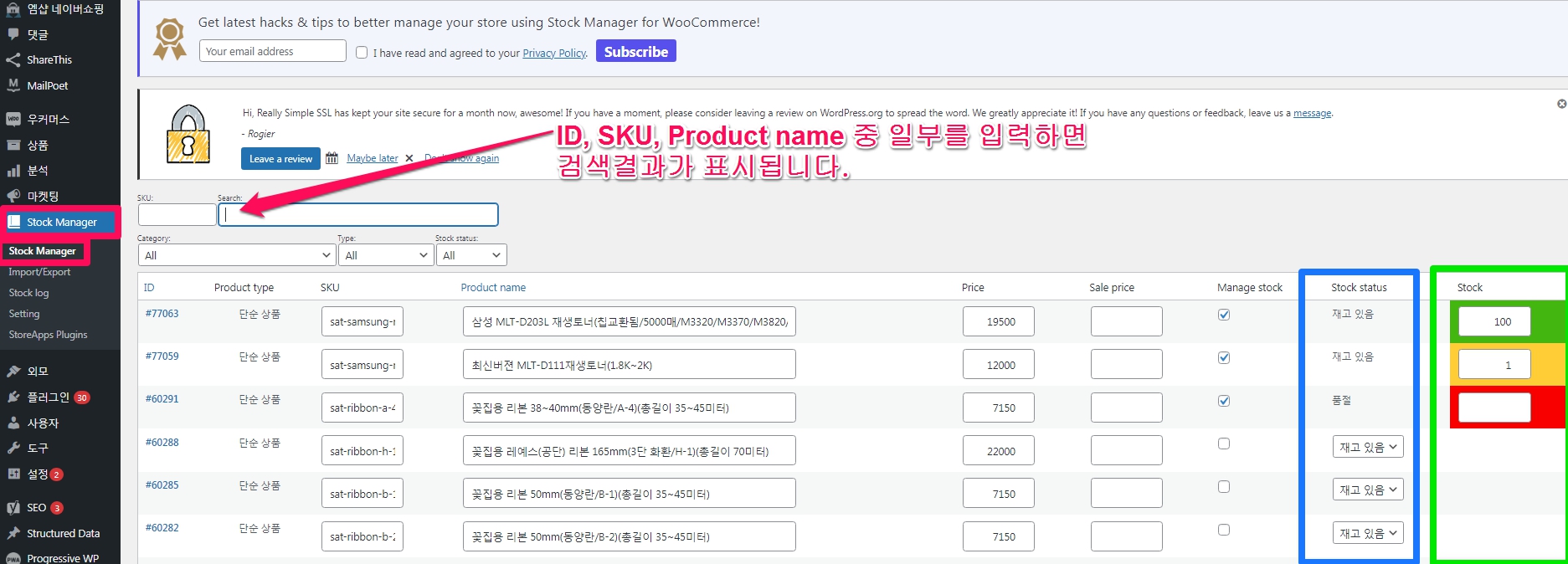Dismiss the SSL notice with X icon

(1561, 104)
